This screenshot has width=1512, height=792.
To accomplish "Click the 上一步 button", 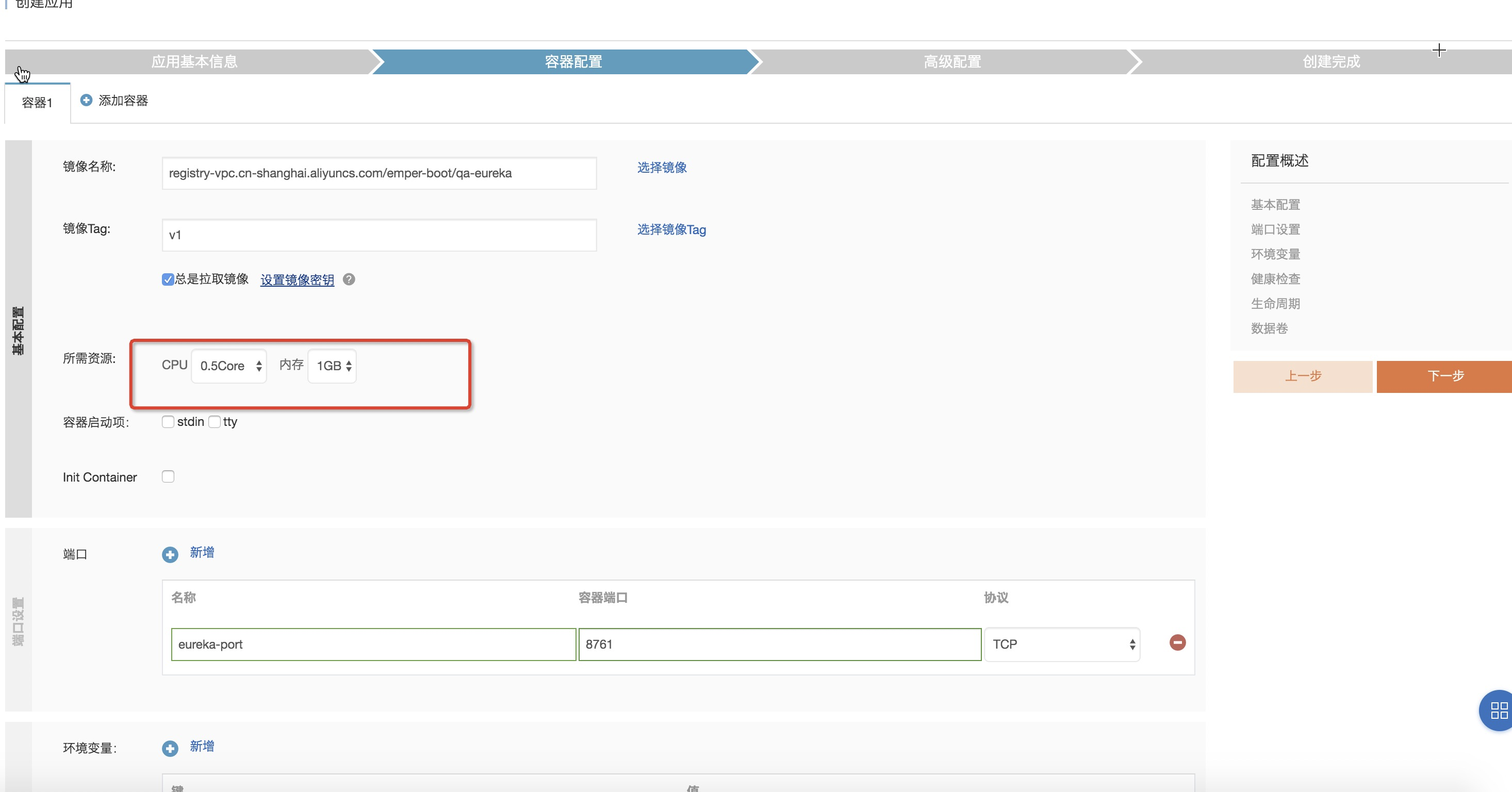I will 1303,376.
